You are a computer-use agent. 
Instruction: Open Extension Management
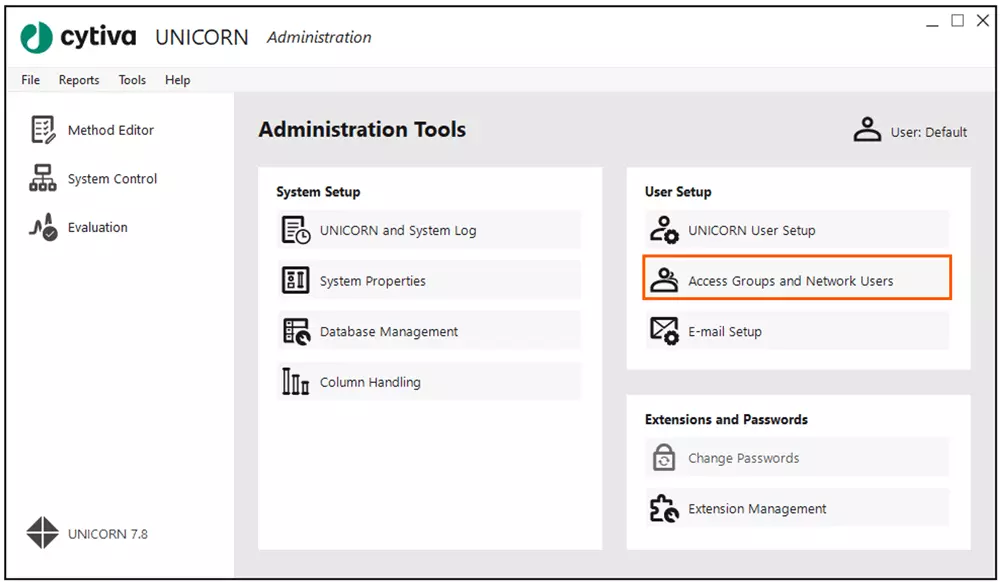click(x=795, y=508)
